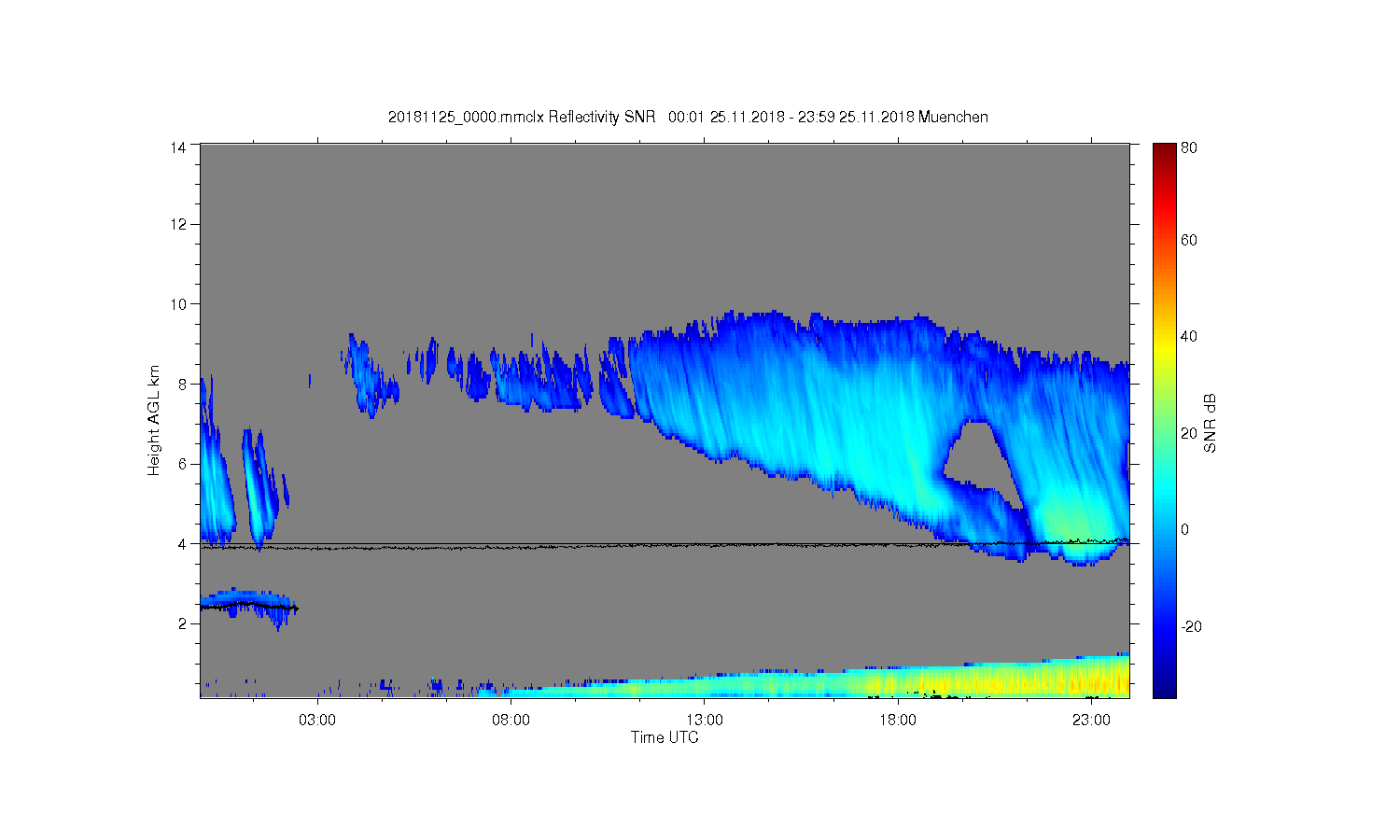Click the '10' height axis tick label
The image size is (1400, 840).
[x=178, y=304]
